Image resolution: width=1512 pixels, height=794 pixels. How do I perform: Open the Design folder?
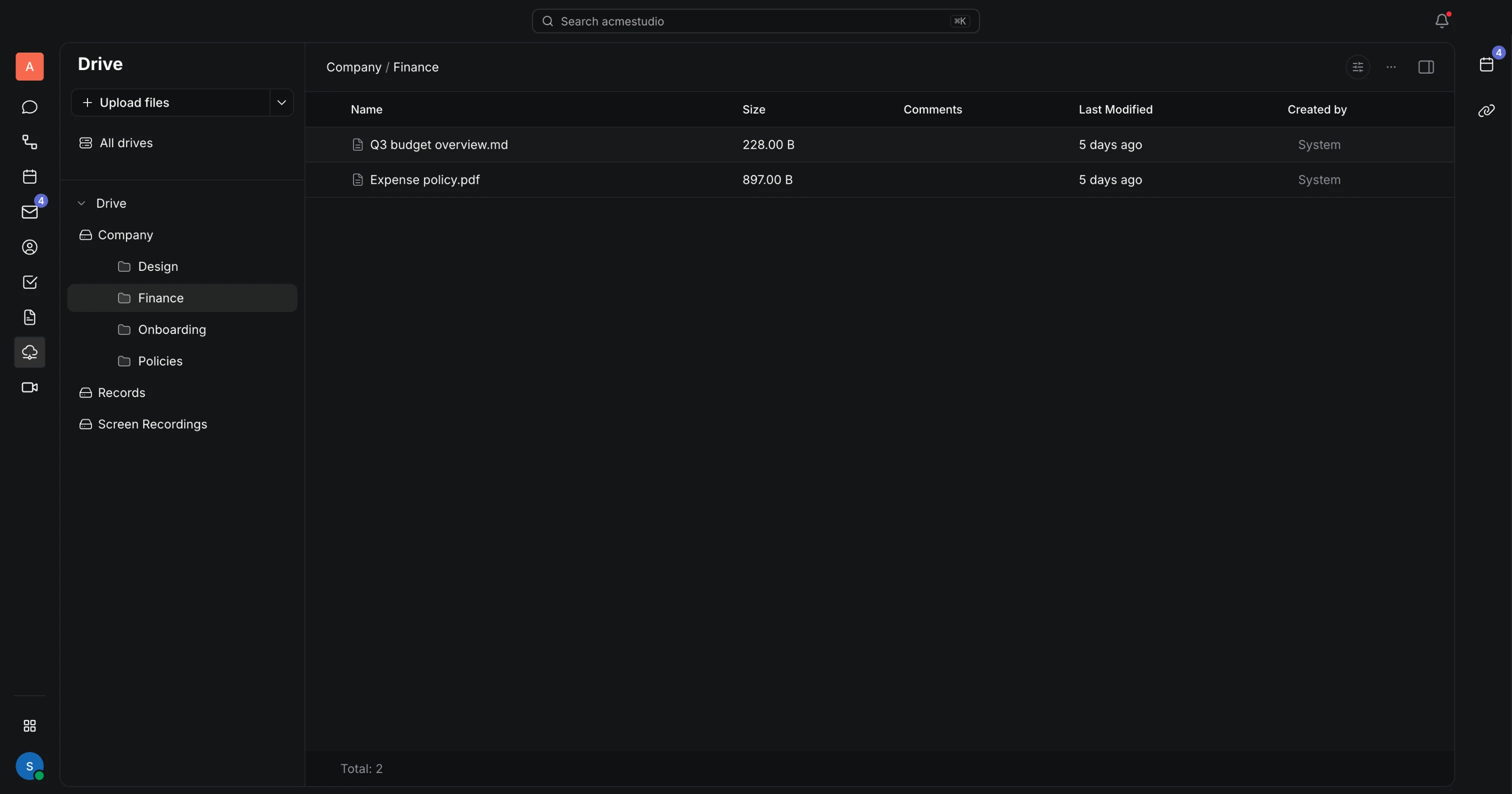pyautogui.click(x=182, y=266)
